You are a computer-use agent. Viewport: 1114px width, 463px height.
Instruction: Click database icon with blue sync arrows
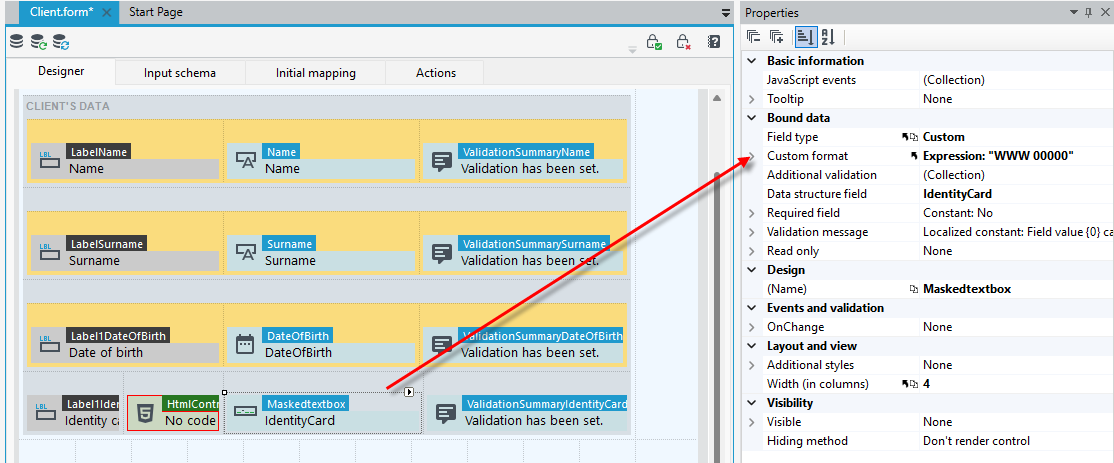coord(62,43)
